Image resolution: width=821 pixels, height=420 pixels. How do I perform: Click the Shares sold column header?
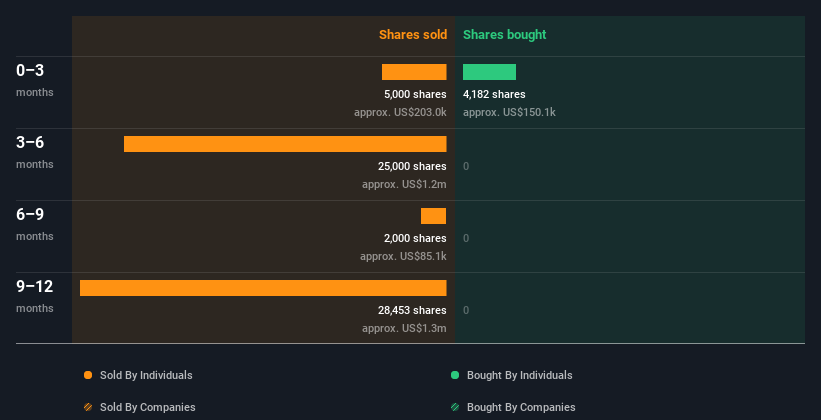click(x=413, y=35)
